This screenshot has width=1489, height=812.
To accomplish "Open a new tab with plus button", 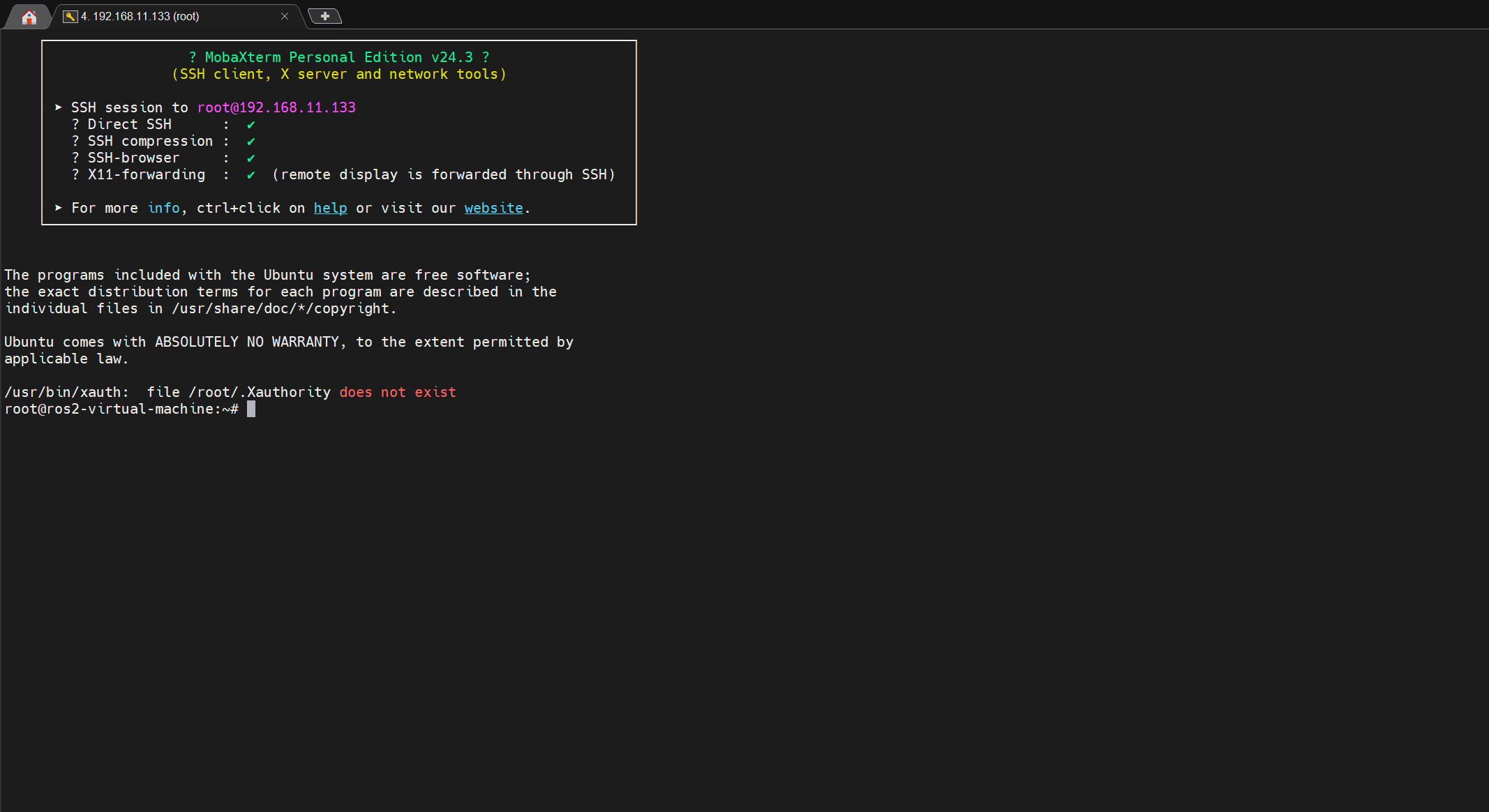I will coord(324,16).
